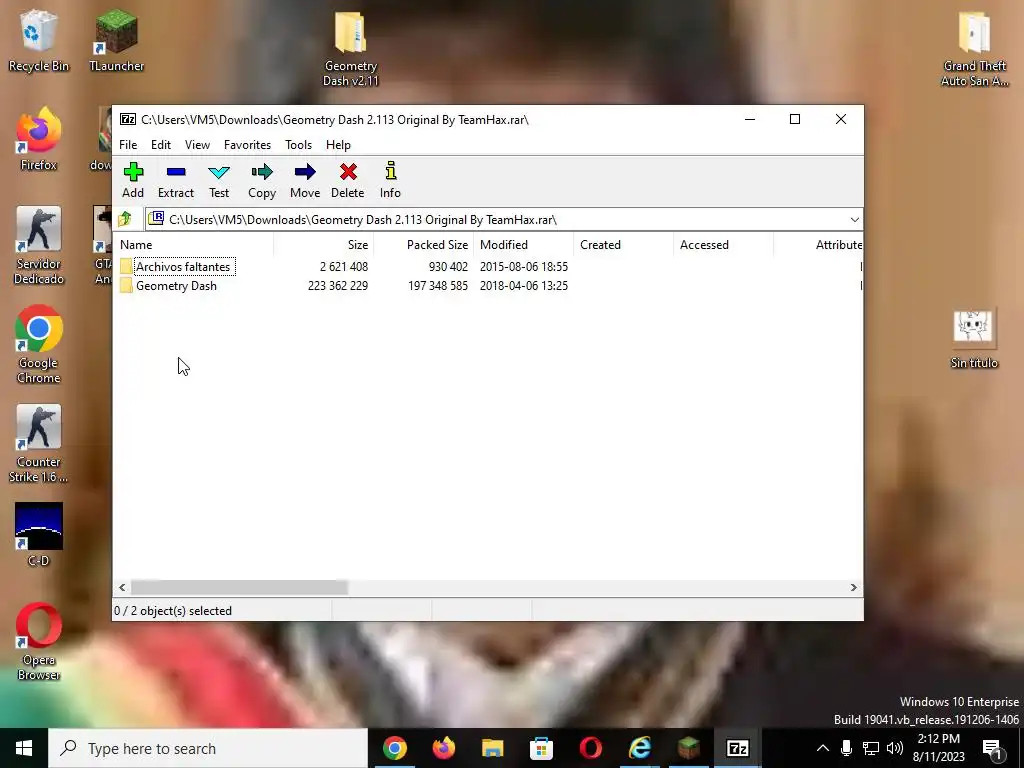Open Internet Explorer from the taskbar
Image resolution: width=1024 pixels, height=768 pixels.
click(639, 748)
